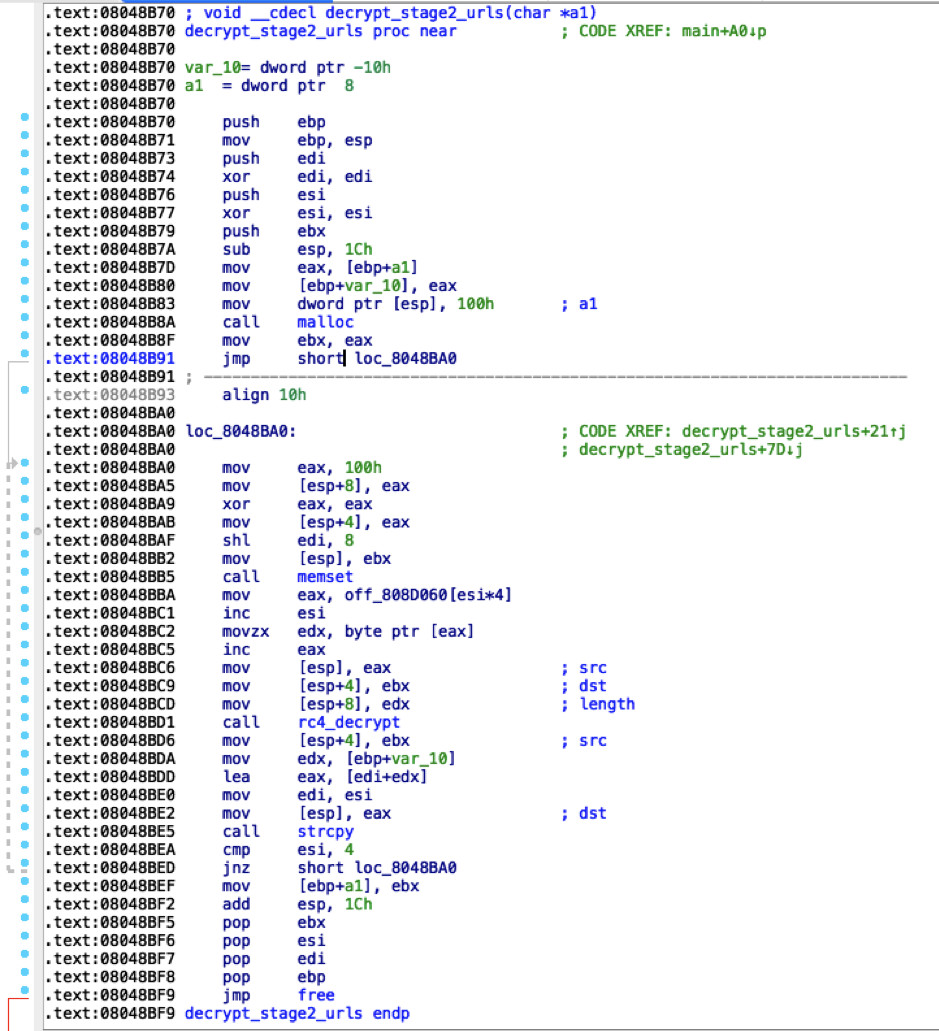Toggle breakpoint dot beside call malloc line
The width and height of the screenshot is (939, 1031).
[25, 318]
